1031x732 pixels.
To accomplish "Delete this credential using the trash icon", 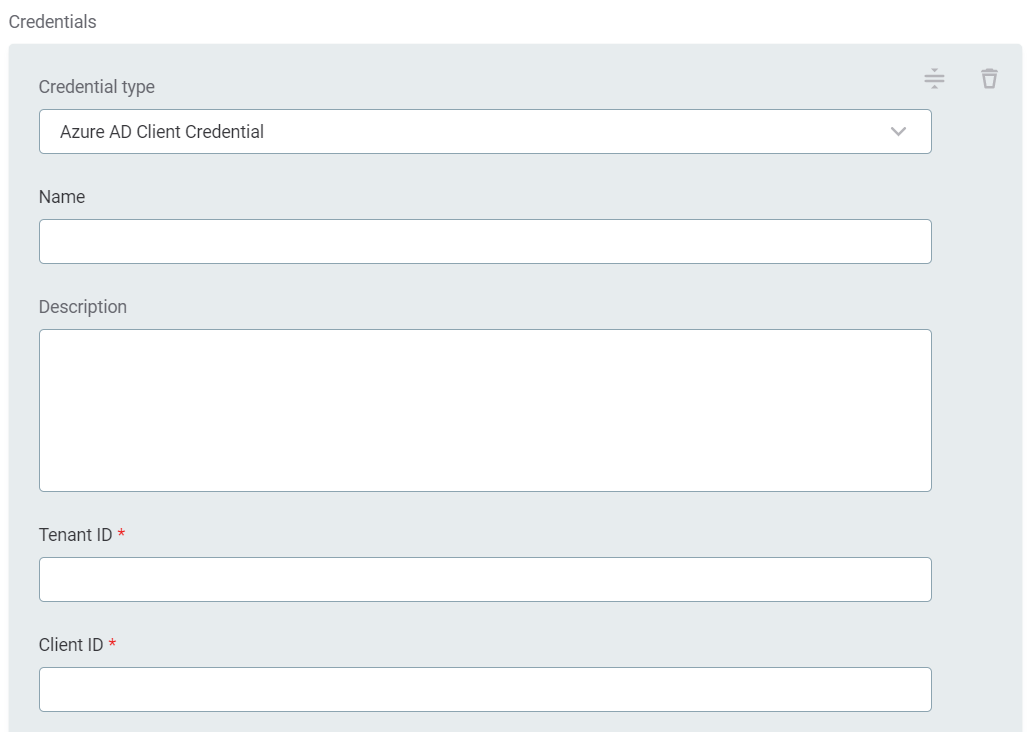I will (x=989, y=78).
